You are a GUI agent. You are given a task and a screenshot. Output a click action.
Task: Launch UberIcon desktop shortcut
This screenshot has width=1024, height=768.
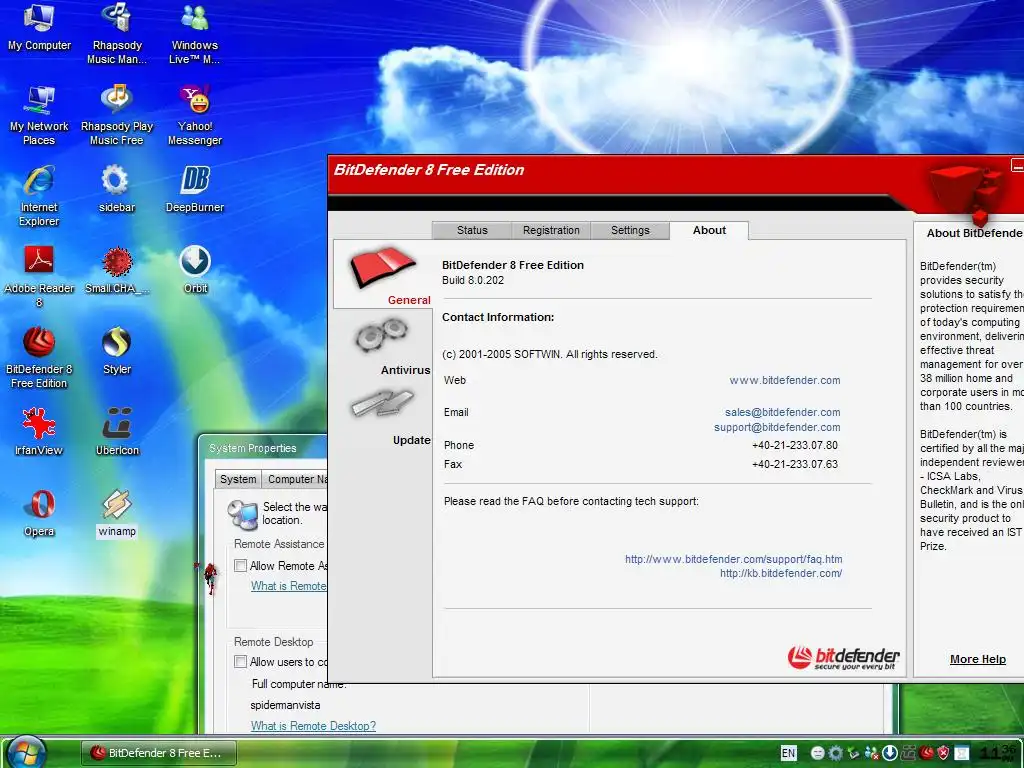[x=117, y=432]
